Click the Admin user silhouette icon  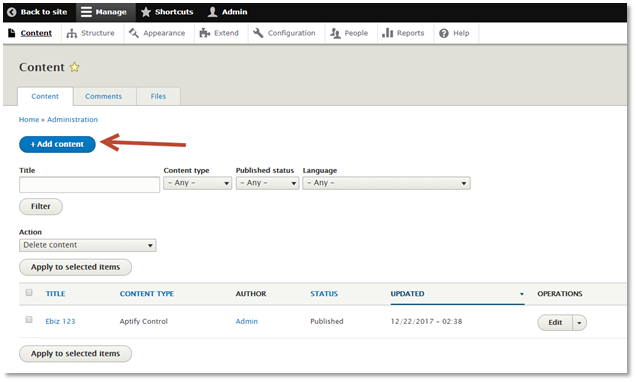[x=212, y=12]
